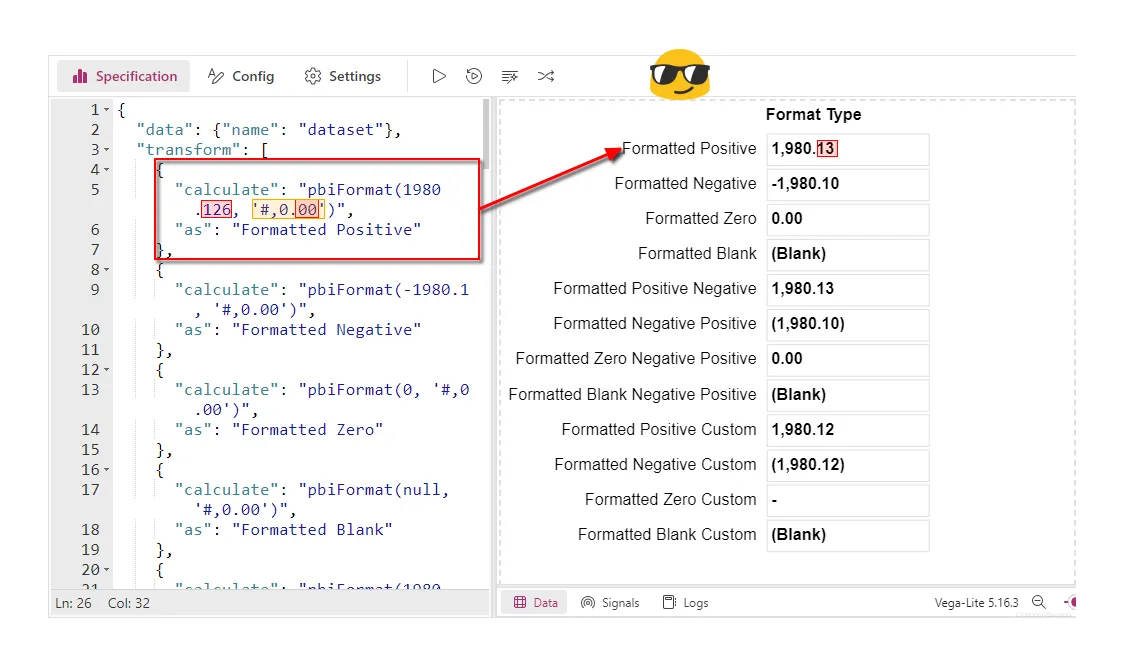This screenshot has height=667, width=1121.
Task: Collapse the object at line 12
Action: [107, 370]
